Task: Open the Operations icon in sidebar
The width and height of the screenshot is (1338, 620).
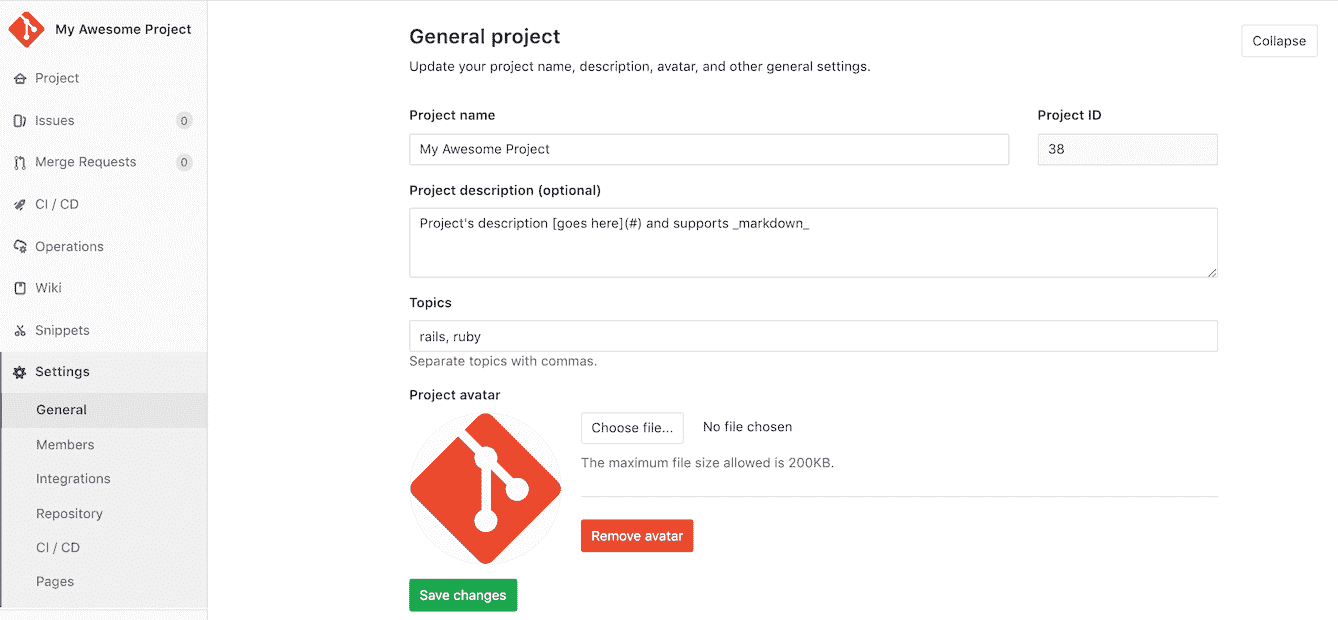Action: [x=21, y=246]
